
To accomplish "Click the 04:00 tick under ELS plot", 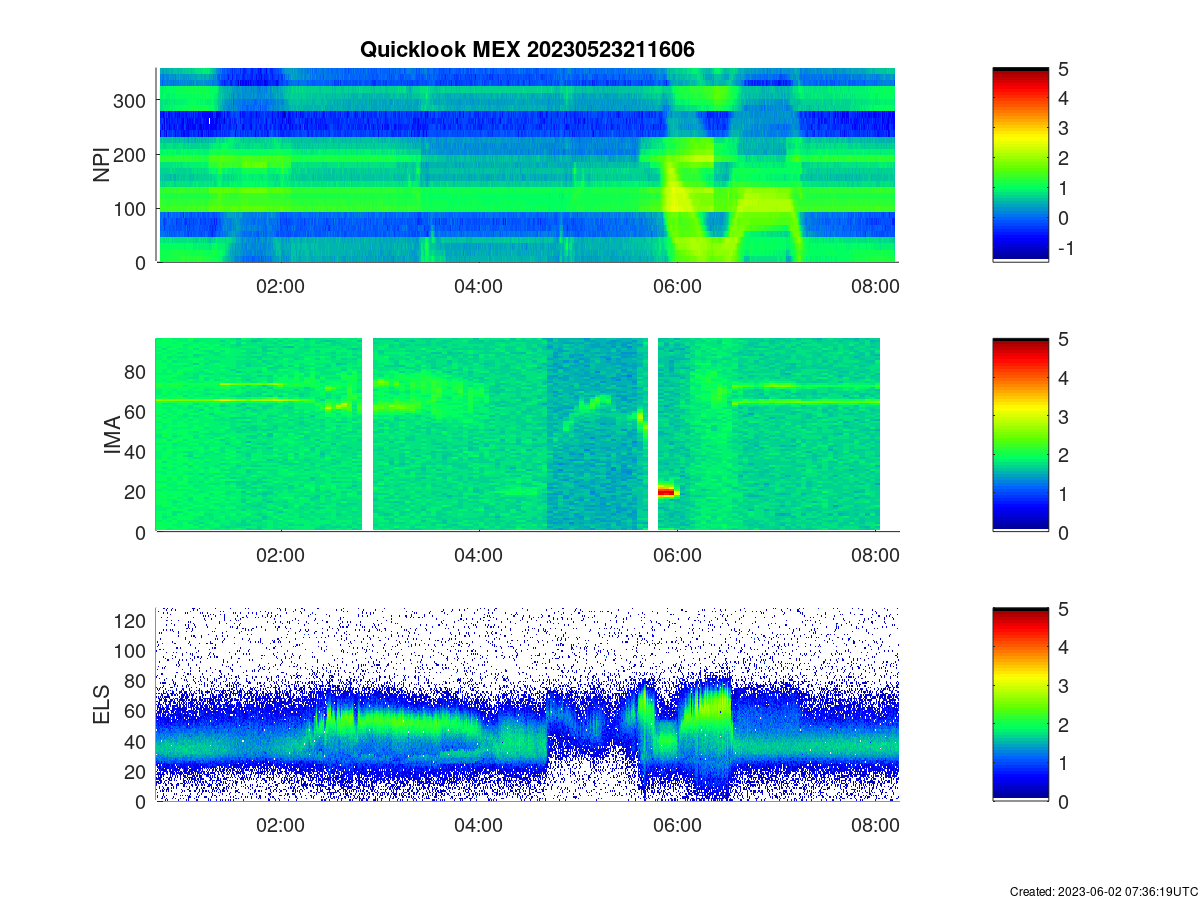I will click(478, 826).
